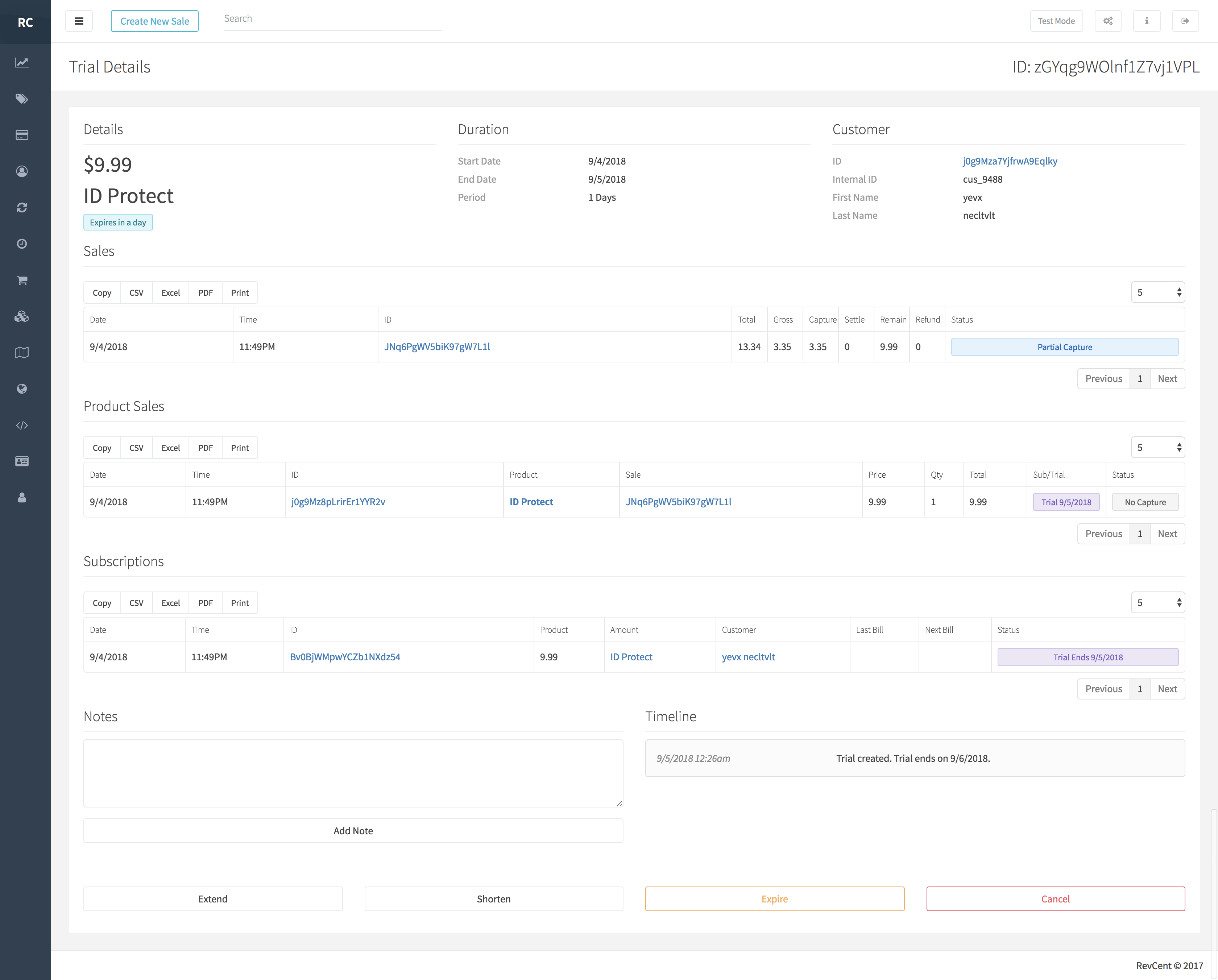Open the analytics chart sidebar icon
The height and width of the screenshot is (980, 1218).
click(x=22, y=63)
